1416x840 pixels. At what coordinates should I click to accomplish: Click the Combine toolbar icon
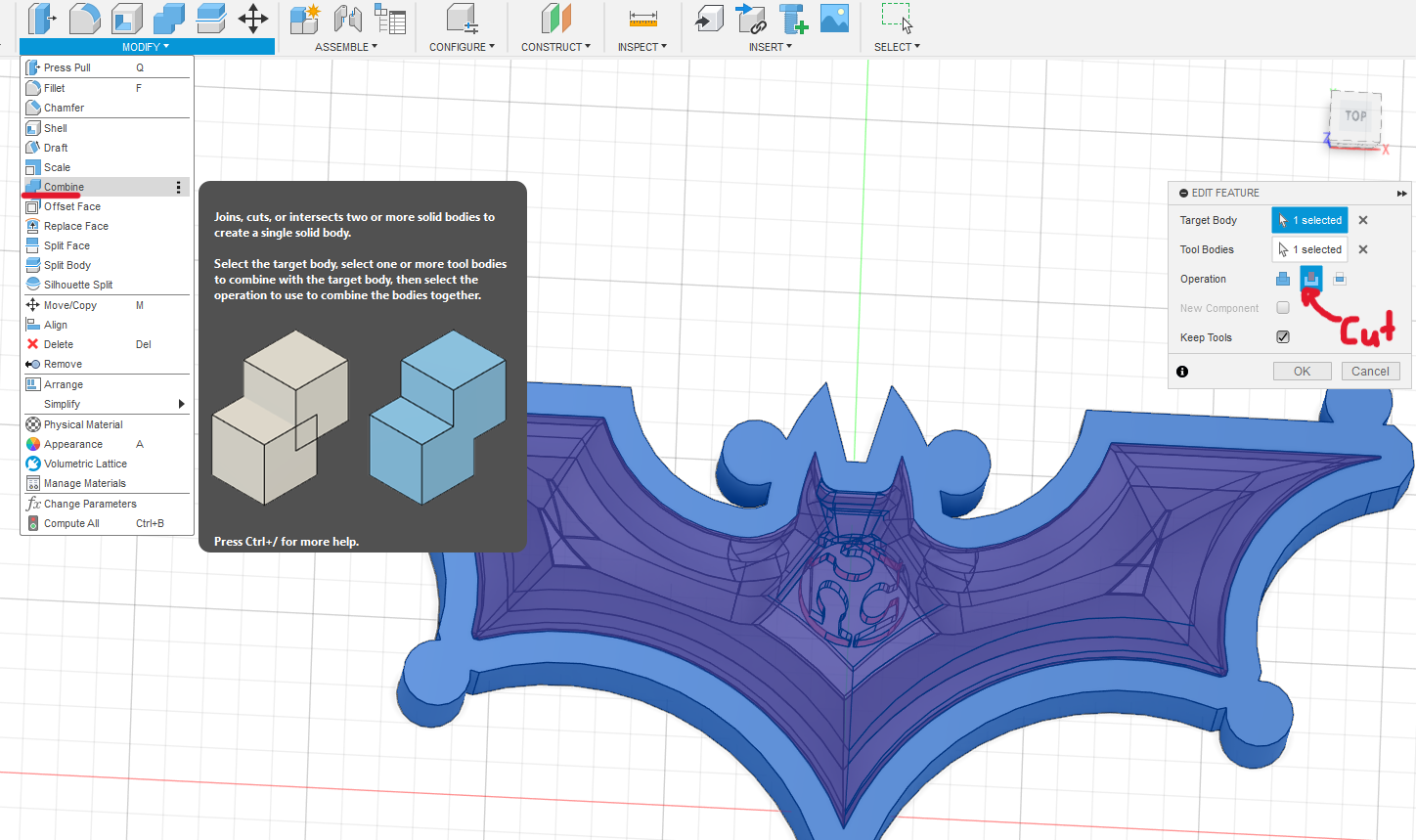[x=169, y=18]
